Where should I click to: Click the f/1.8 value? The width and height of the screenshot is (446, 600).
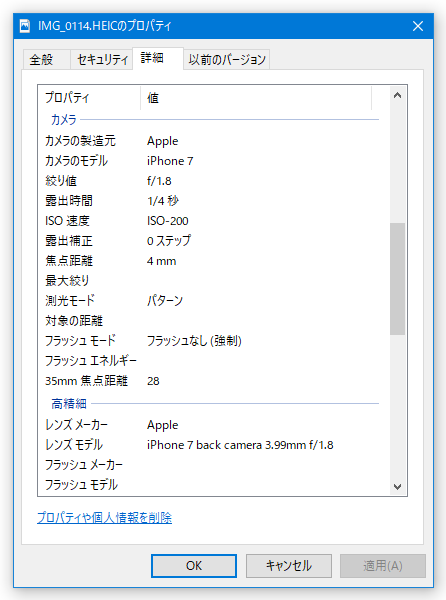pyautogui.click(x=159, y=181)
